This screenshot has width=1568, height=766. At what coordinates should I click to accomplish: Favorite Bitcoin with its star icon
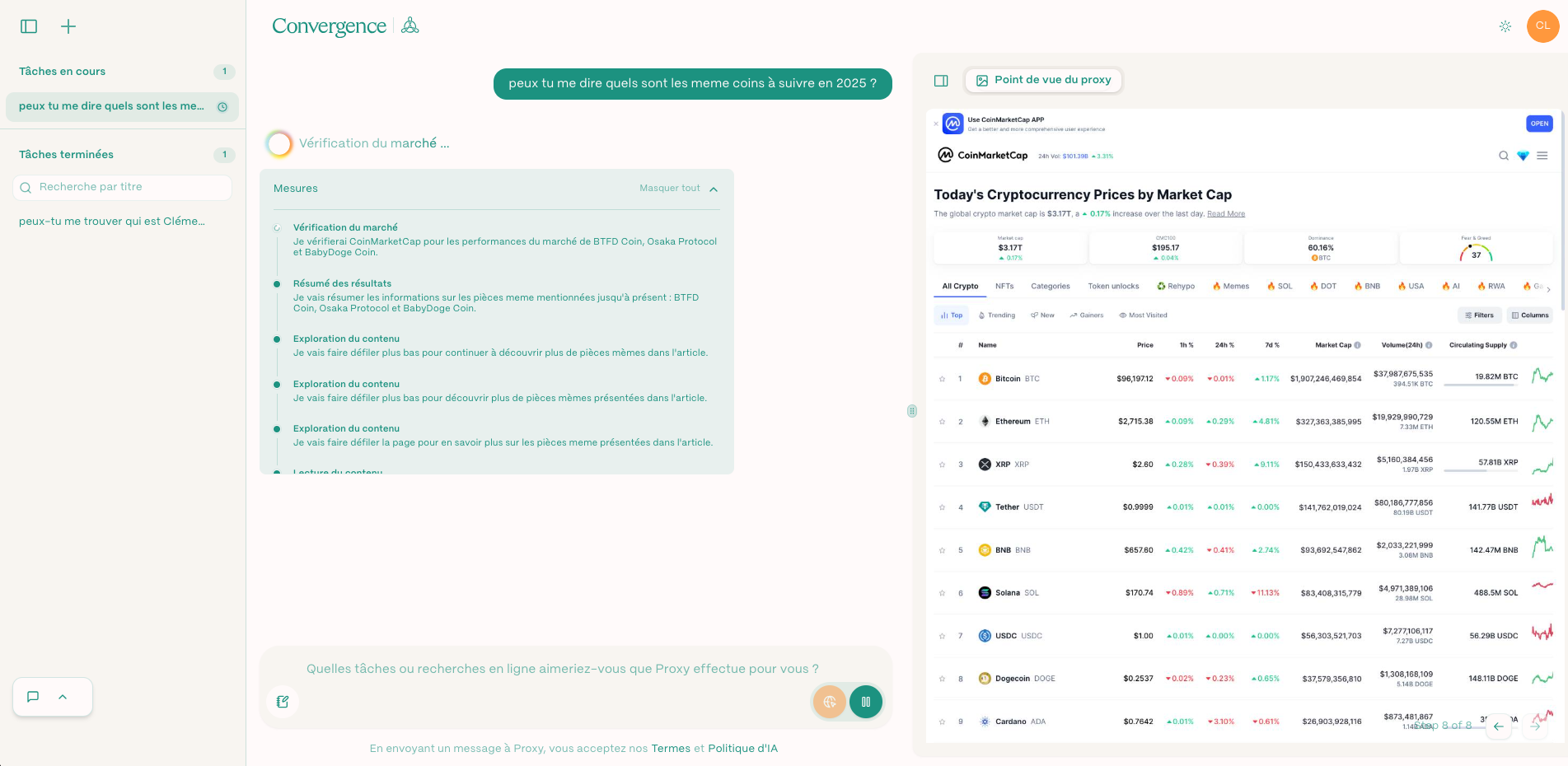click(942, 378)
